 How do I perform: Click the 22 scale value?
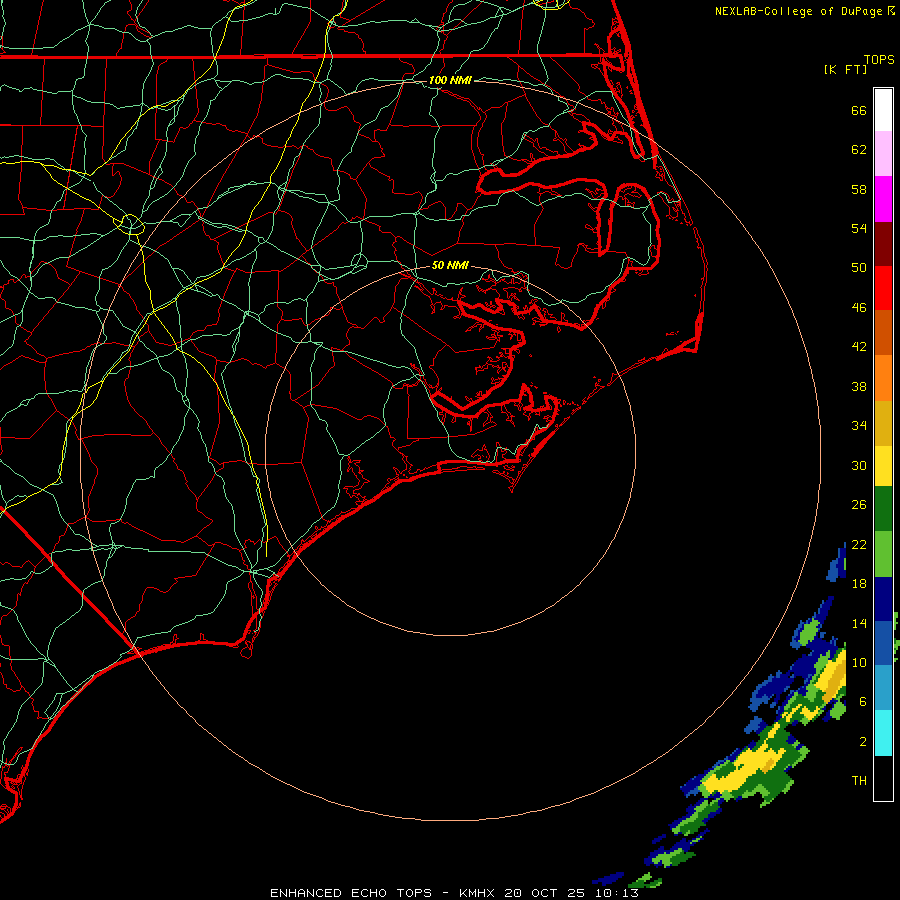click(859, 544)
